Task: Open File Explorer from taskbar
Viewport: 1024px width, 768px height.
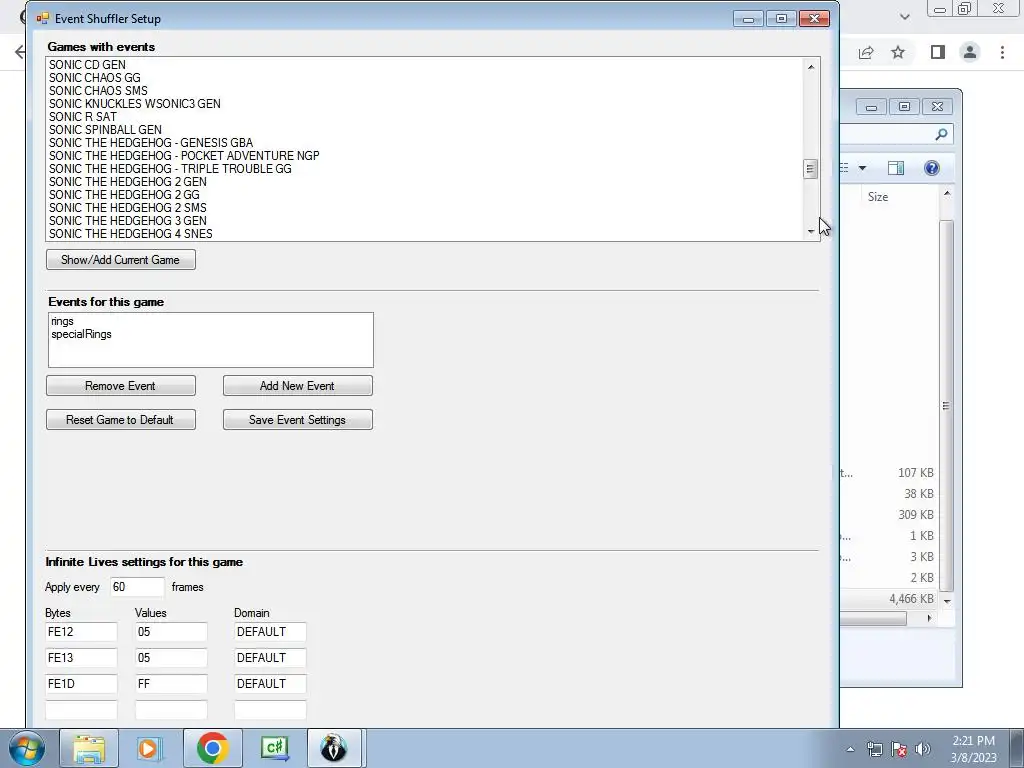Action: coord(89,748)
